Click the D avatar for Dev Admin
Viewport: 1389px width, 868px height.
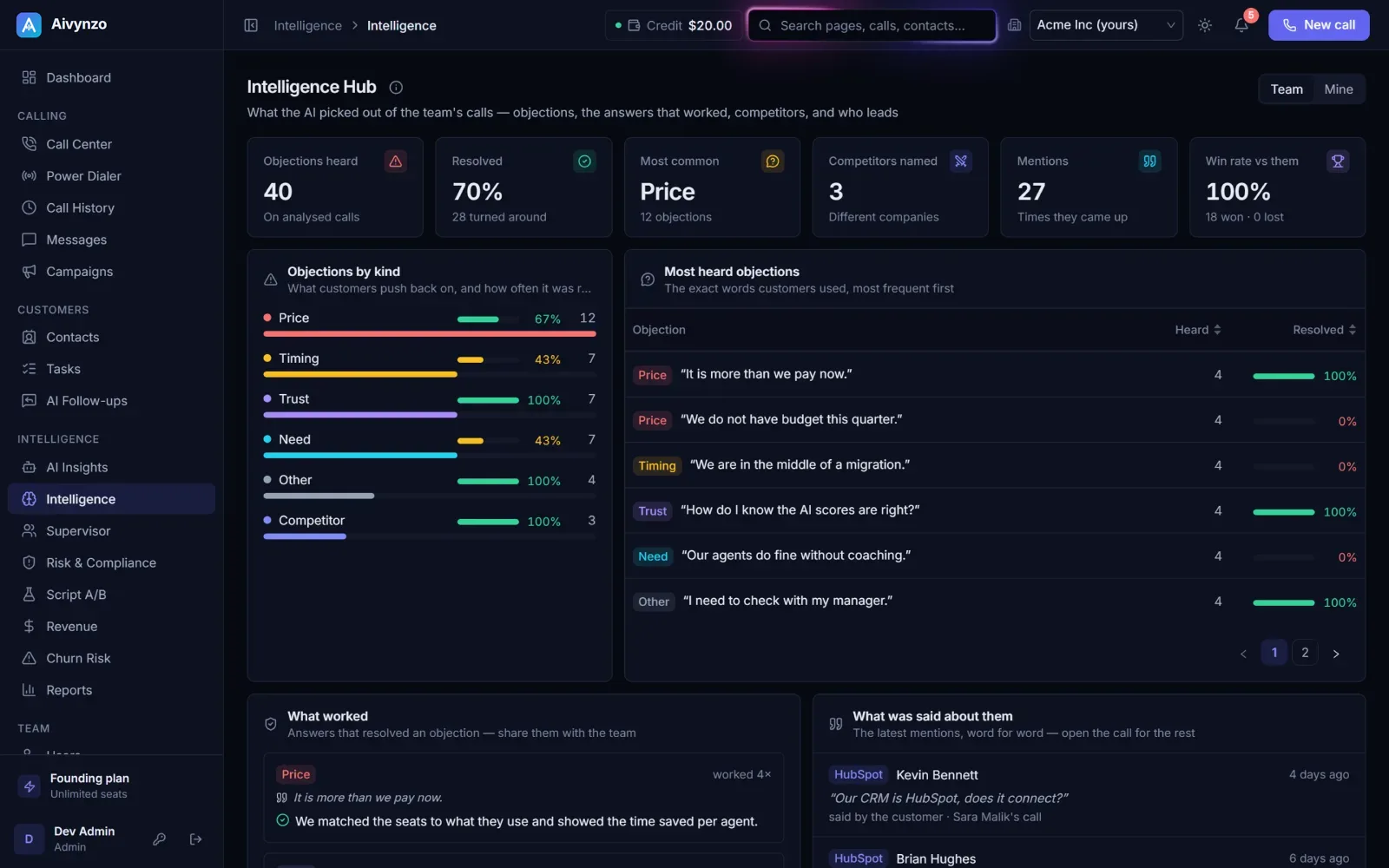pyautogui.click(x=29, y=838)
